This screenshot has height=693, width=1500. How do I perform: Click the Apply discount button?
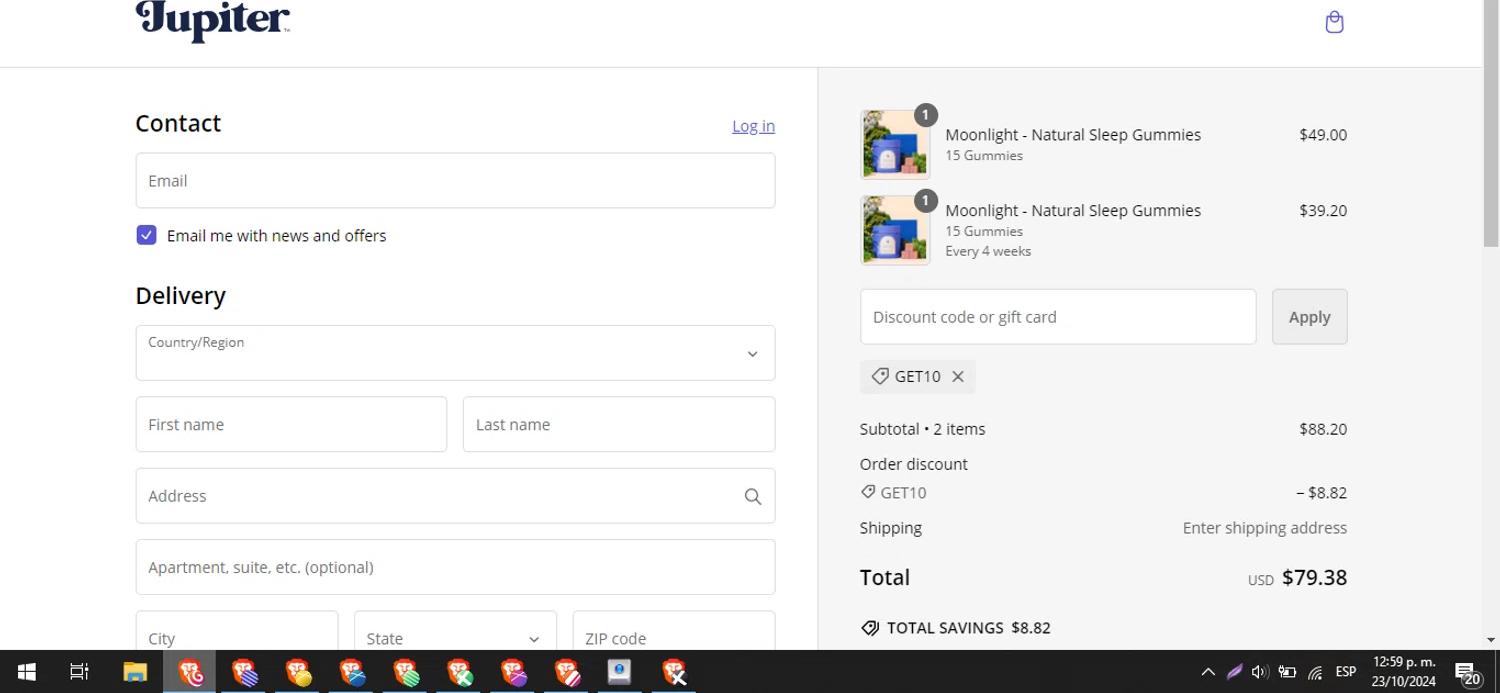1309,317
